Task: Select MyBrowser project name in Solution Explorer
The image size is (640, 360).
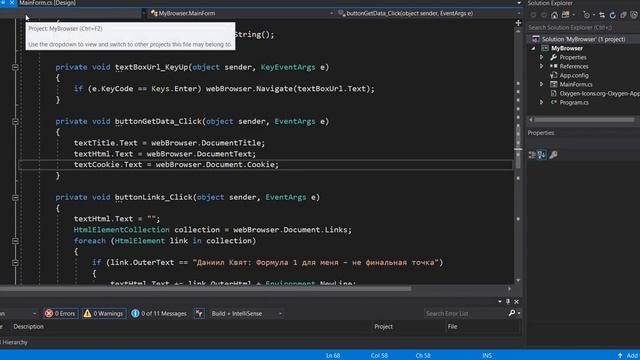Action: pos(567,48)
